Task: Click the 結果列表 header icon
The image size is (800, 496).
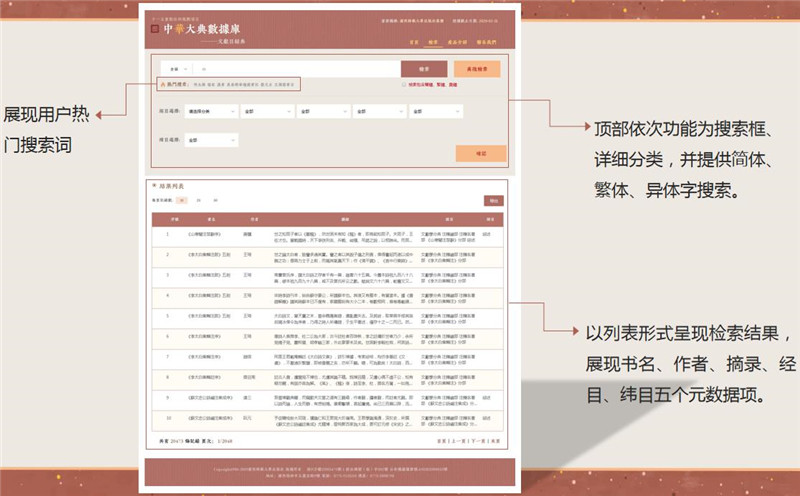Action: click(152, 185)
